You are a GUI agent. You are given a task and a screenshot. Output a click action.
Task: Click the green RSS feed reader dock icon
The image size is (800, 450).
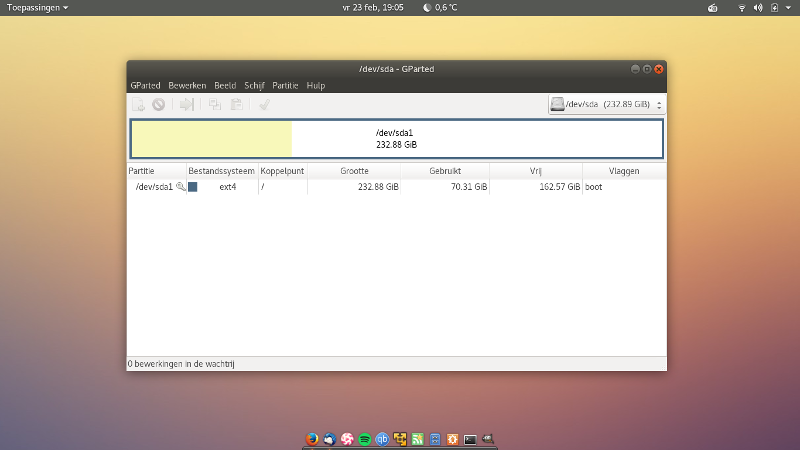coord(417,439)
